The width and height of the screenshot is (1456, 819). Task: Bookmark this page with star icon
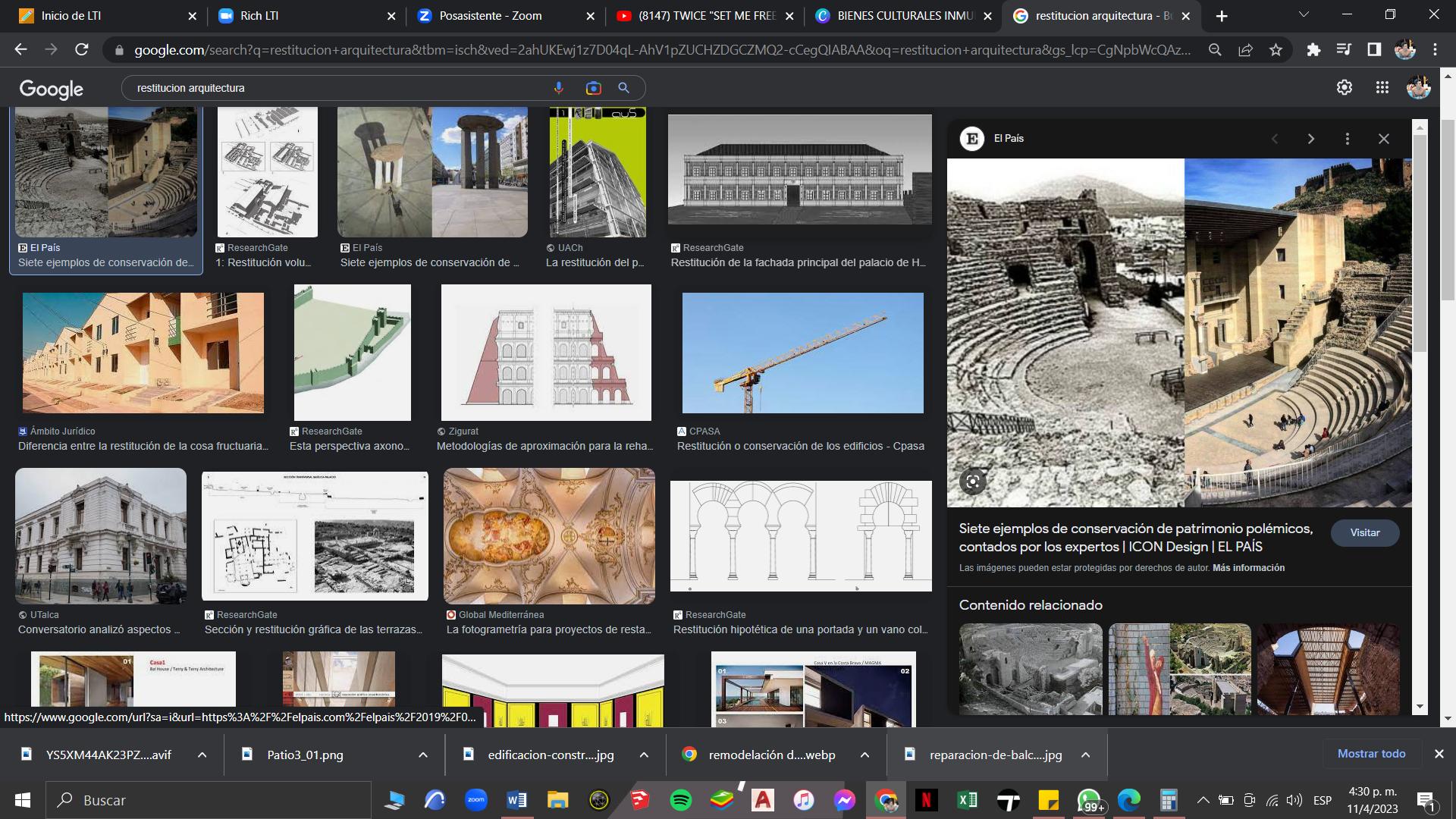point(1276,50)
